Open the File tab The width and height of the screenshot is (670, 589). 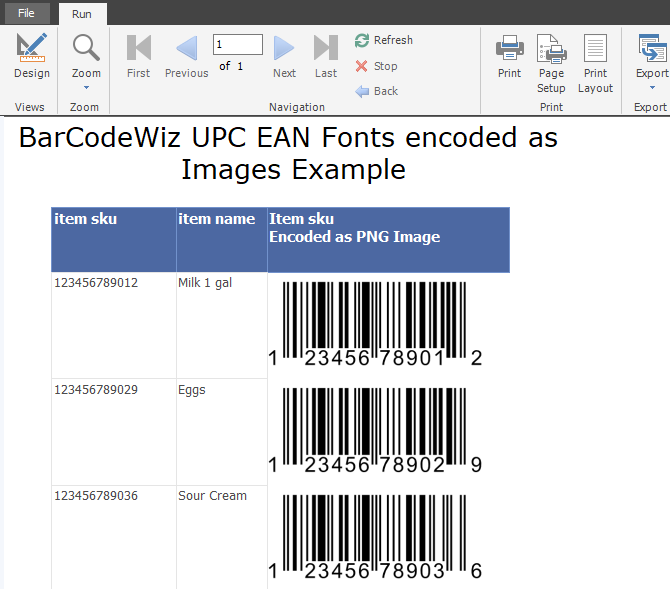[26, 13]
